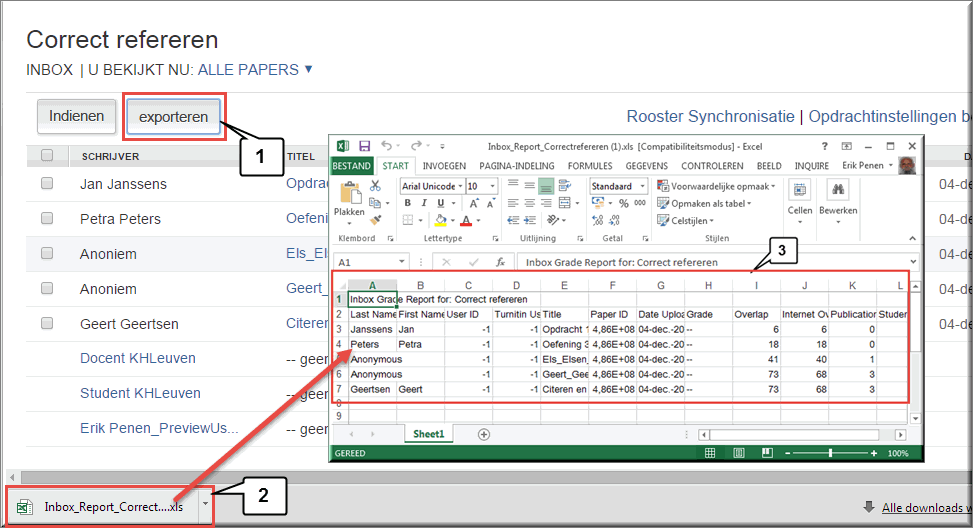Increase font size in Excel ribbon

pyautogui.click(x=473, y=203)
